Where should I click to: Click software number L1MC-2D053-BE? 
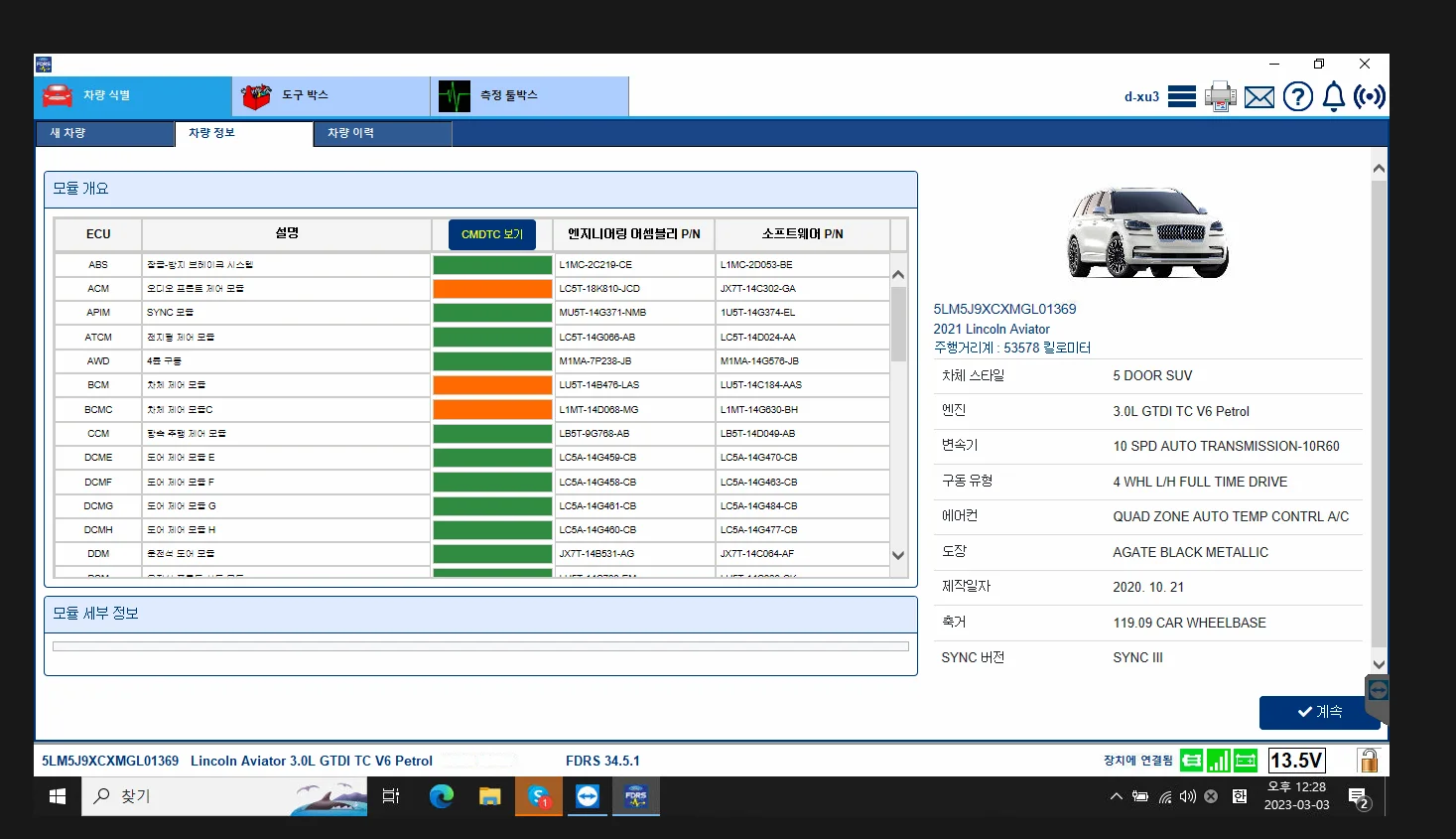point(756,265)
